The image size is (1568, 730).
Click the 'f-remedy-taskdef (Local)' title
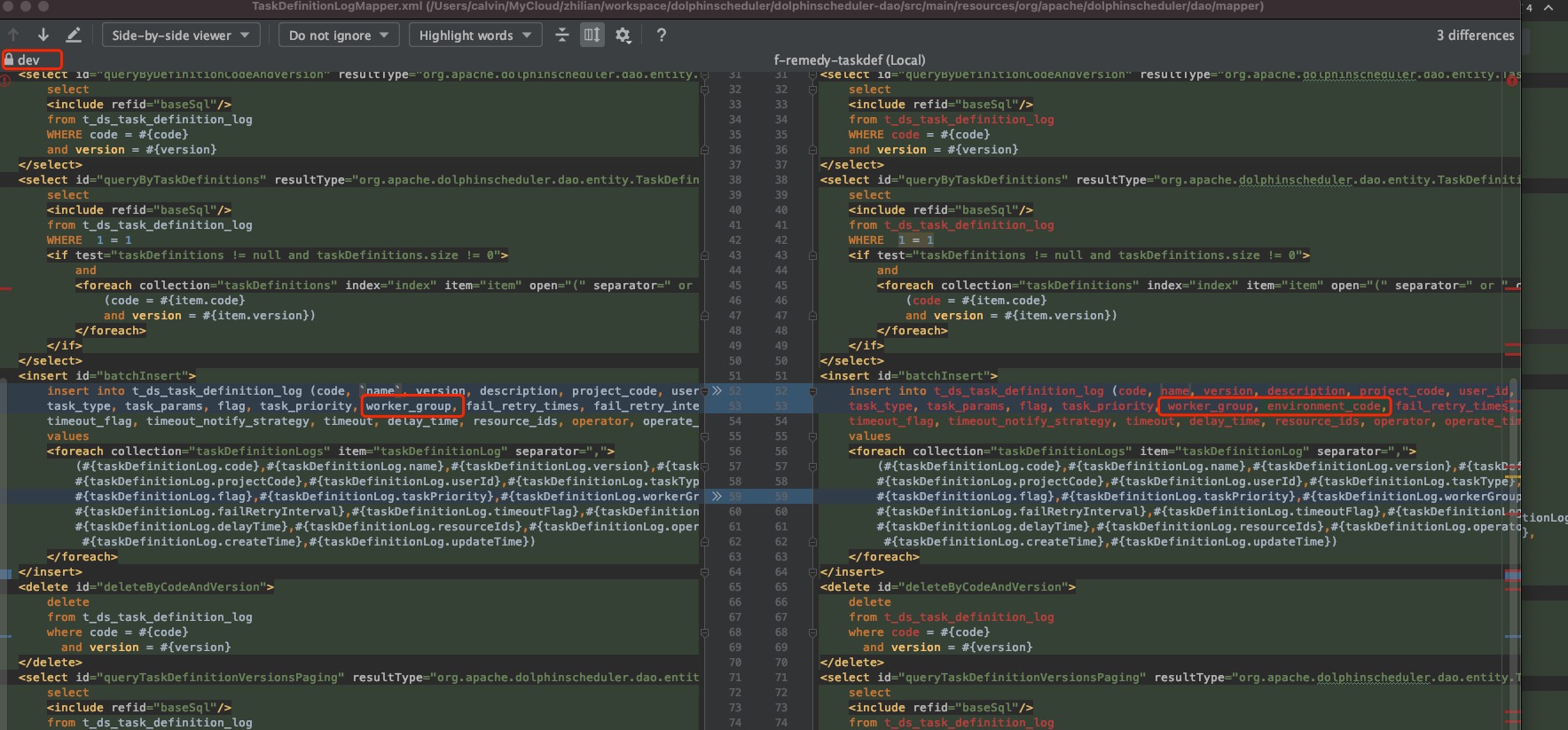click(849, 59)
